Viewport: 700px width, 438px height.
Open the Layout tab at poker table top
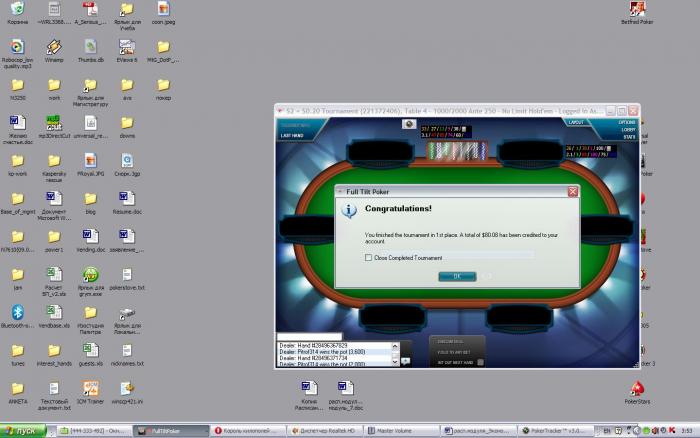click(x=575, y=122)
